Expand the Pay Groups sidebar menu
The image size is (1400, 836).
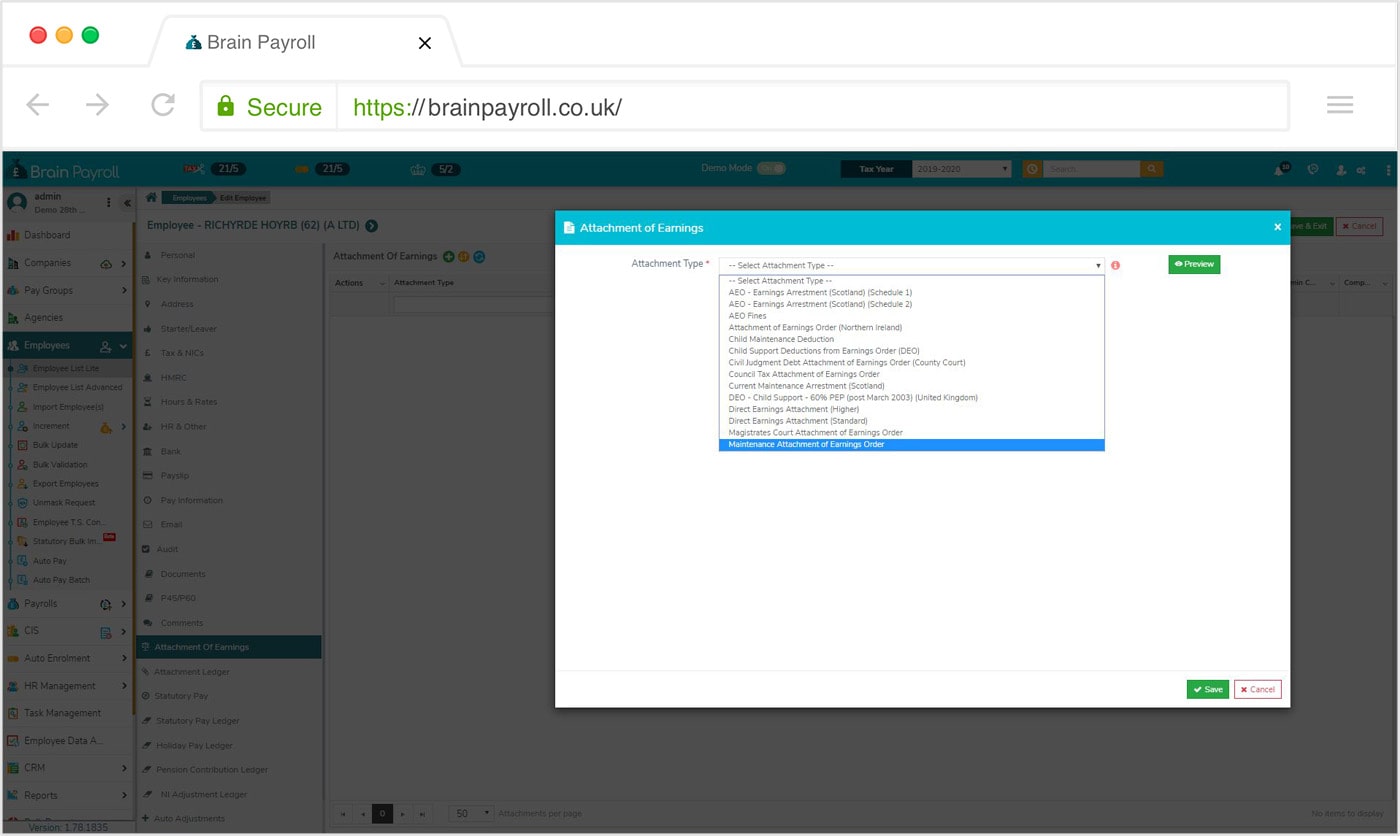[x=123, y=290]
